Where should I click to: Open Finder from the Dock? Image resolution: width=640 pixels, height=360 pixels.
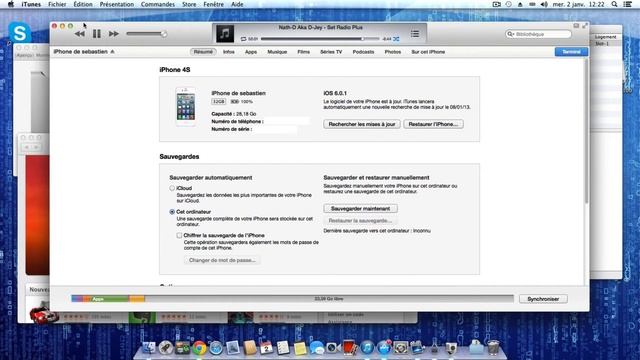pyautogui.click(x=149, y=348)
